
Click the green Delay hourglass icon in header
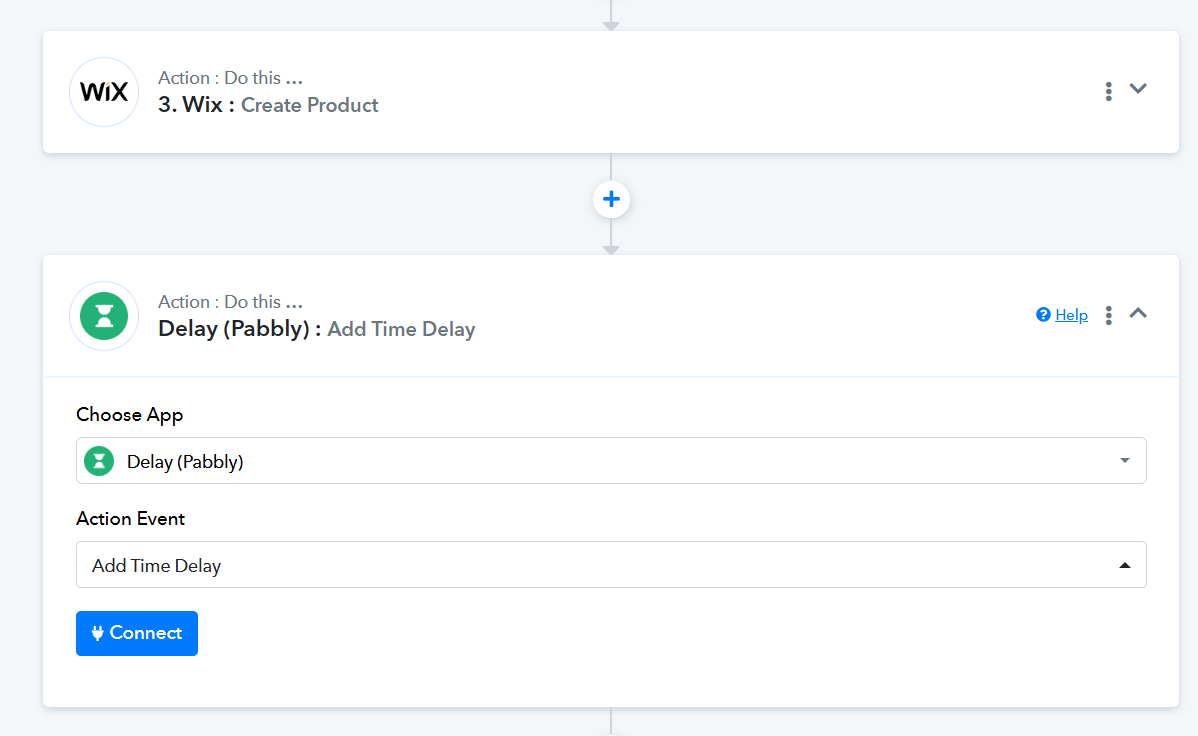pos(104,316)
